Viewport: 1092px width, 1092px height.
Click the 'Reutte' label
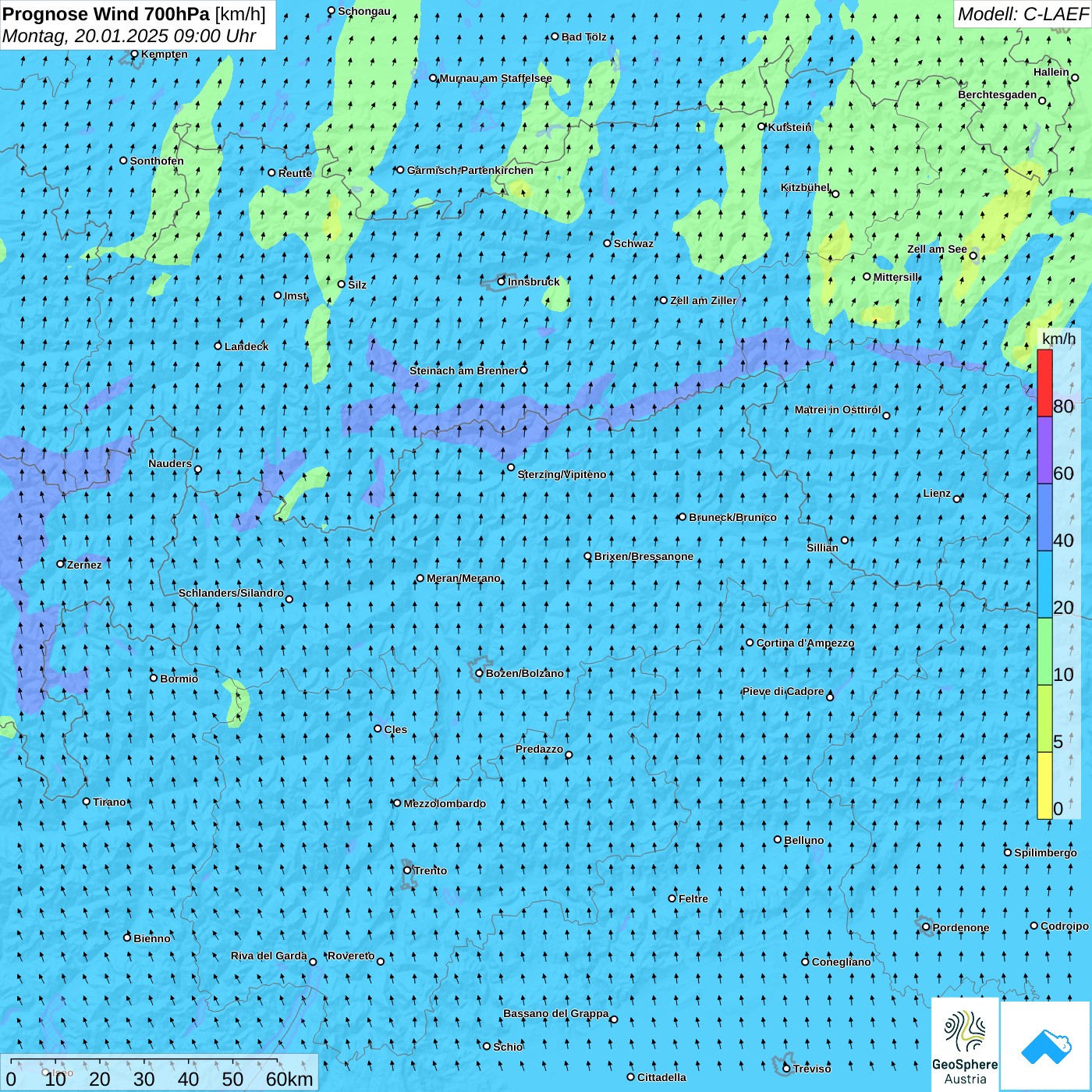point(295,173)
